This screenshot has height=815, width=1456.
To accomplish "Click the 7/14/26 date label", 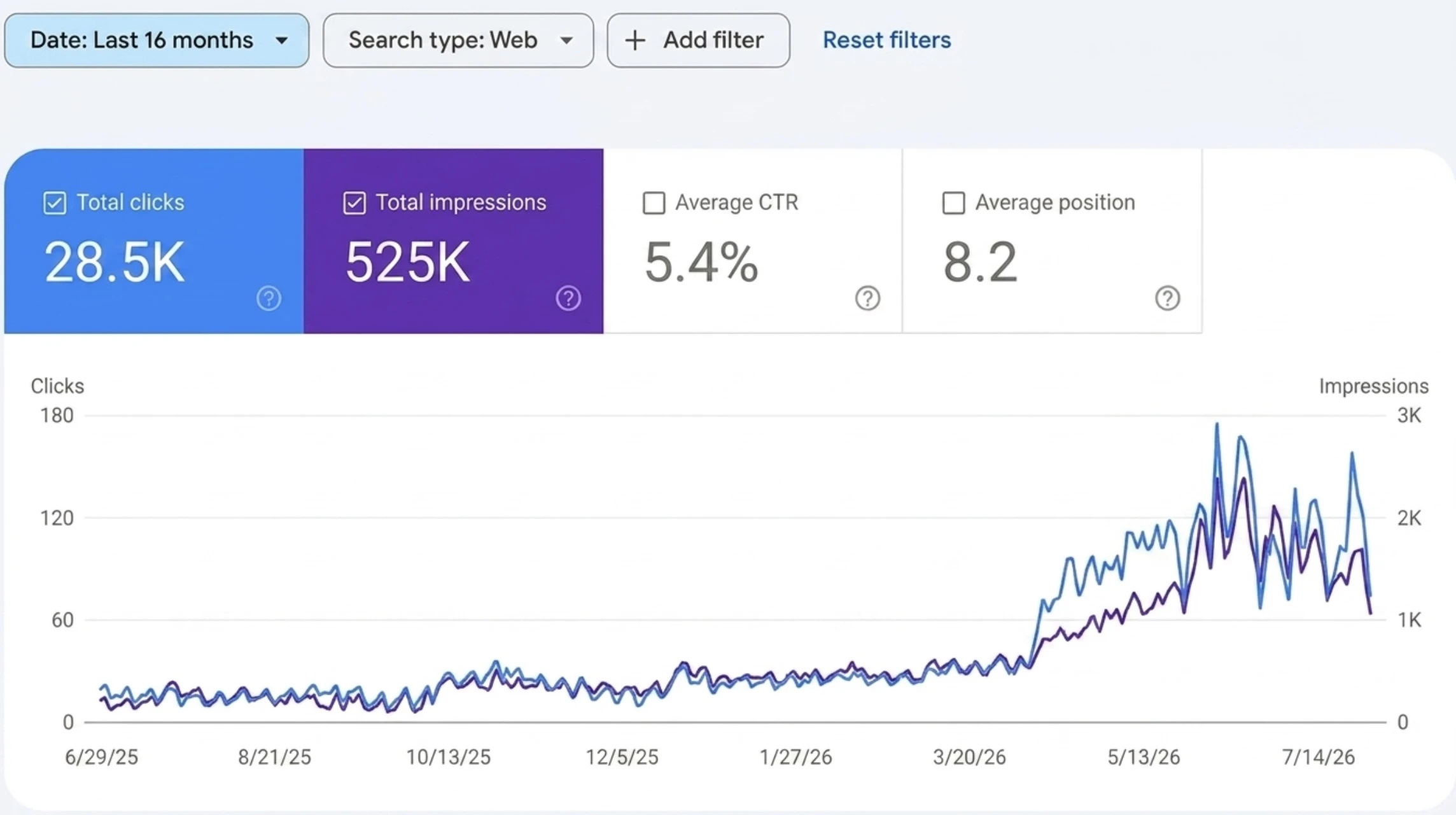I will pyautogui.click(x=1318, y=757).
